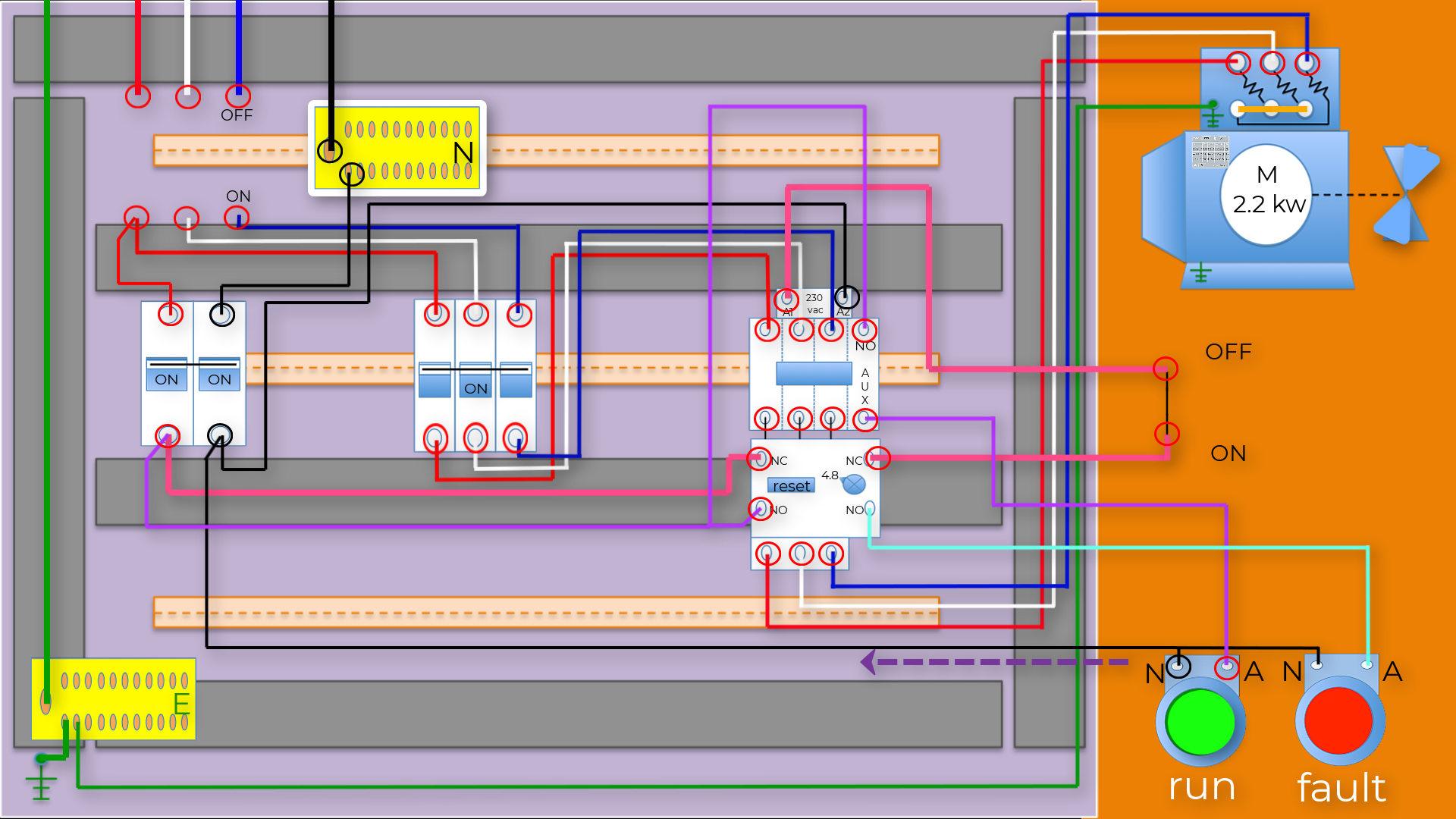
Task: Click the blue phase ON terminal of isolator
Action: pos(237,218)
